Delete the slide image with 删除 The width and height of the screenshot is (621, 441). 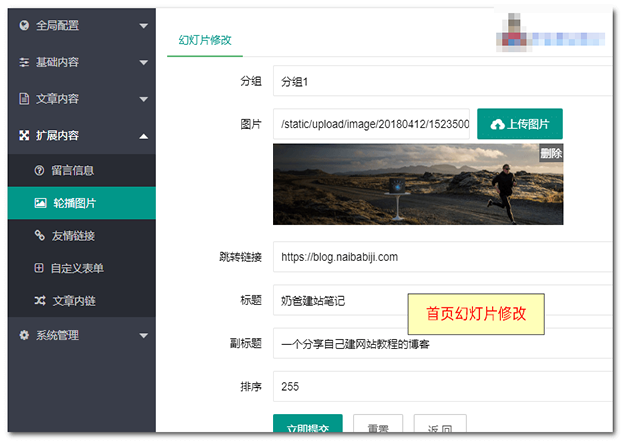coord(551,153)
